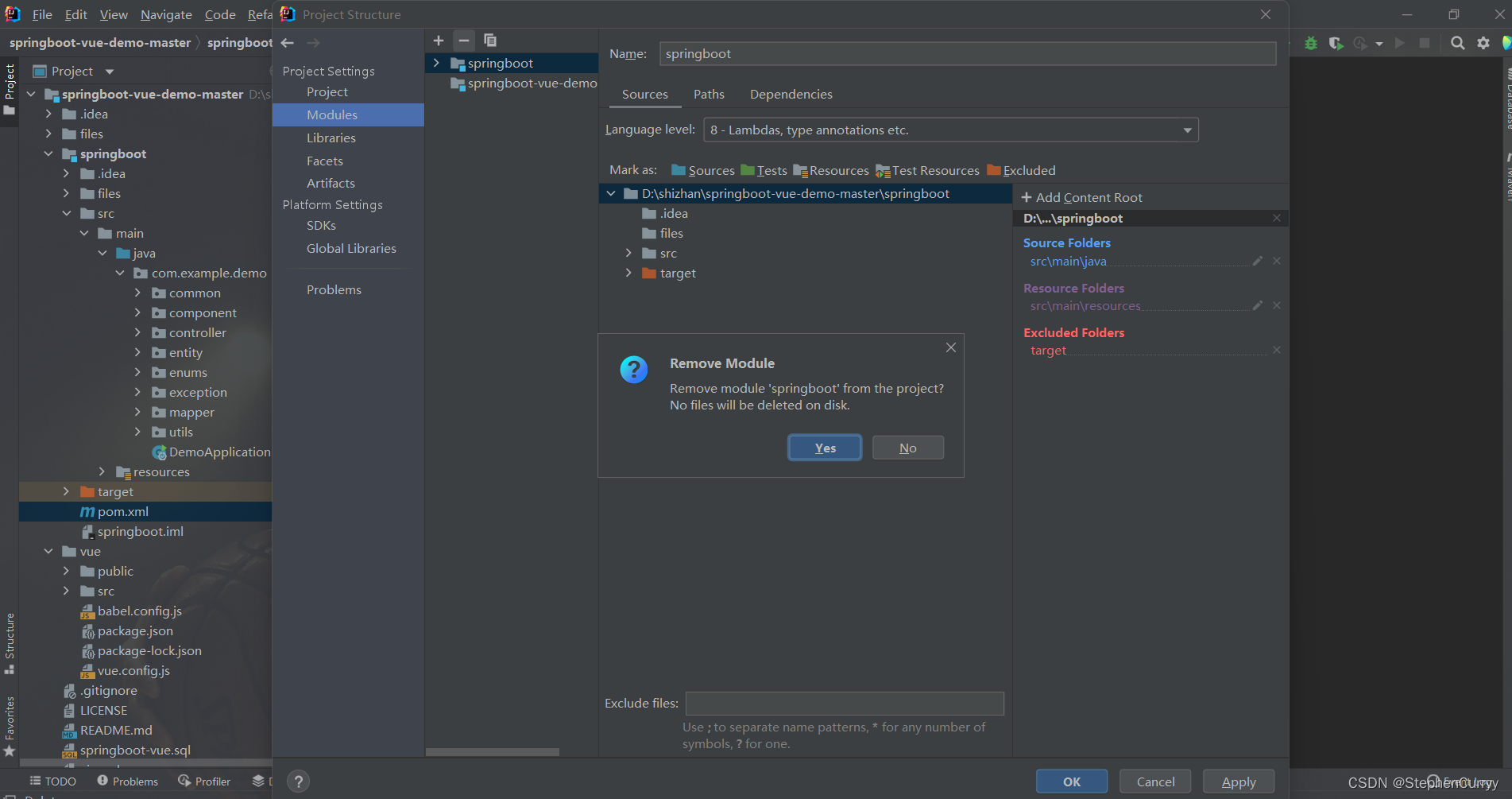Edit src\main\java source folder properties
The width and height of the screenshot is (1512, 799).
(1258, 261)
